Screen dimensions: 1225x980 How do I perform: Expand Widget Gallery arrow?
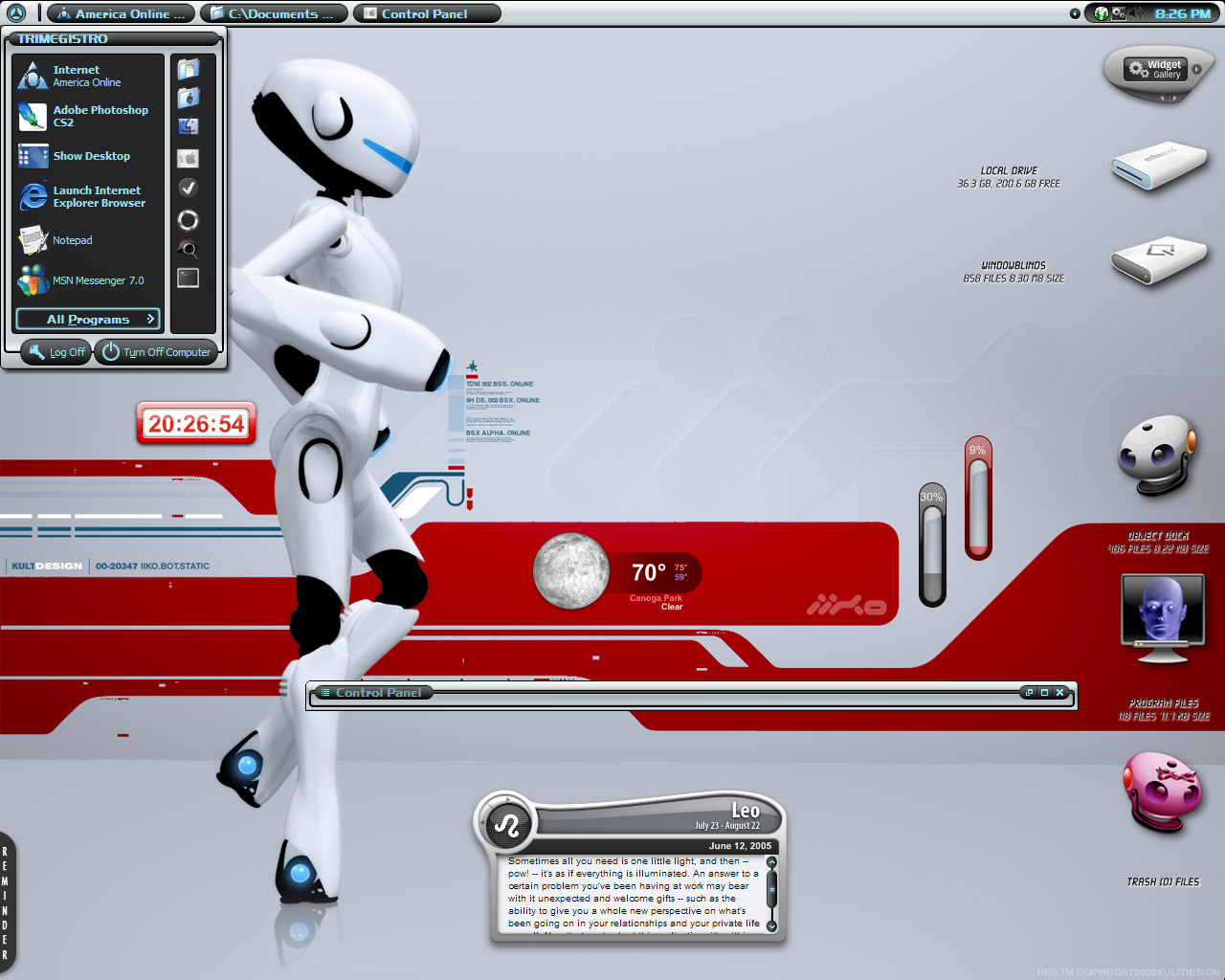[x=1196, y=69]
